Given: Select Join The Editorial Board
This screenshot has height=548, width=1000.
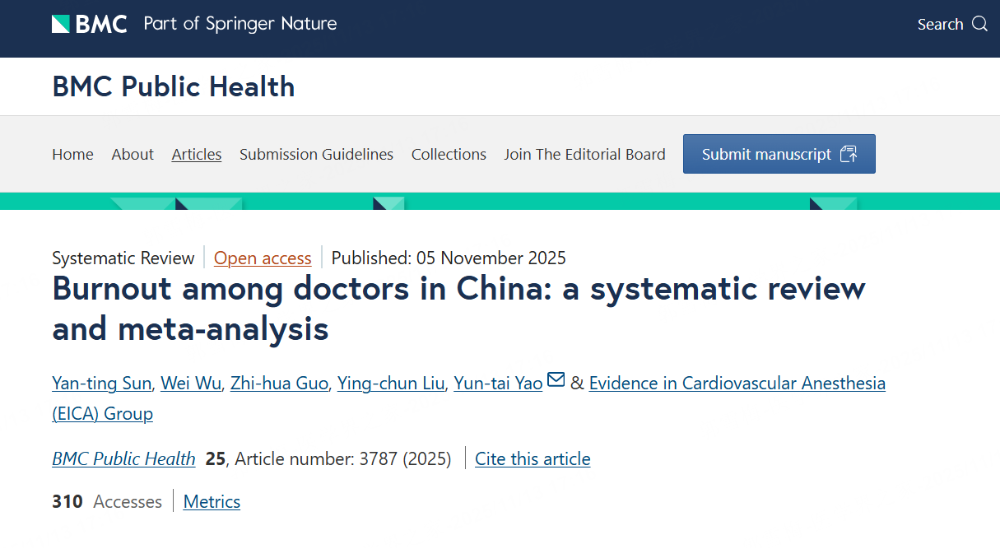Looking at the screenshot, I should 584,154.
